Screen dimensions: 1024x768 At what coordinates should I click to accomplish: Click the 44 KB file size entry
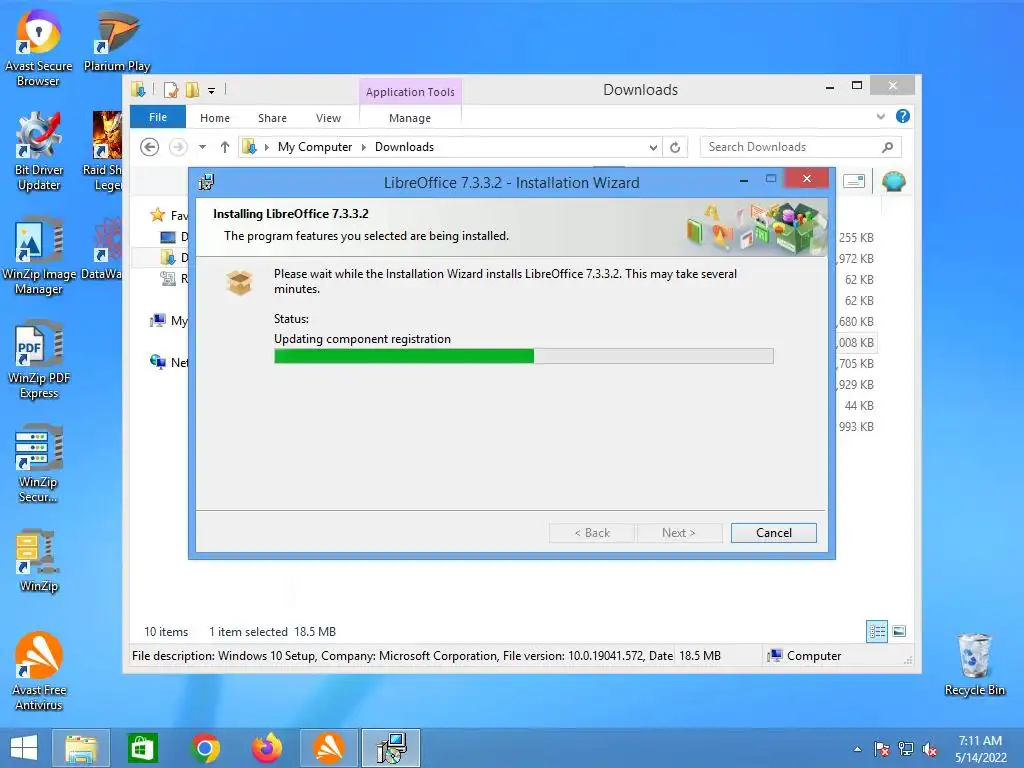859,406
